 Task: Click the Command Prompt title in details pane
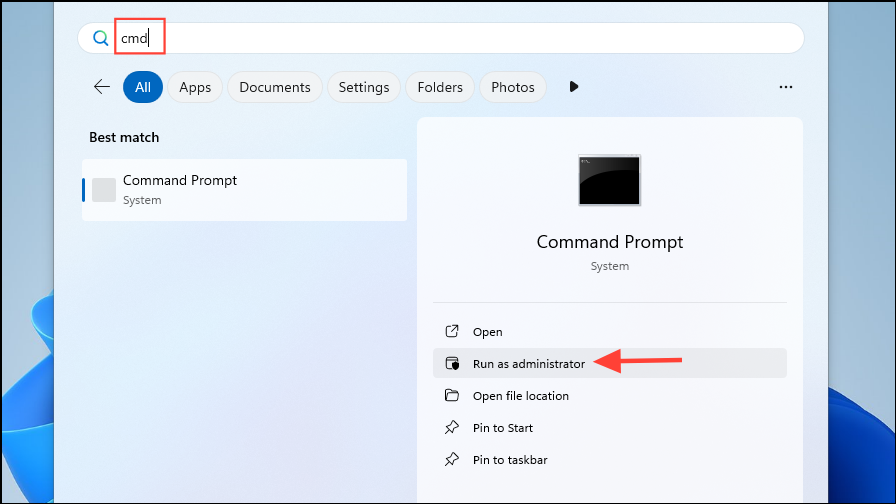[610, 242]
